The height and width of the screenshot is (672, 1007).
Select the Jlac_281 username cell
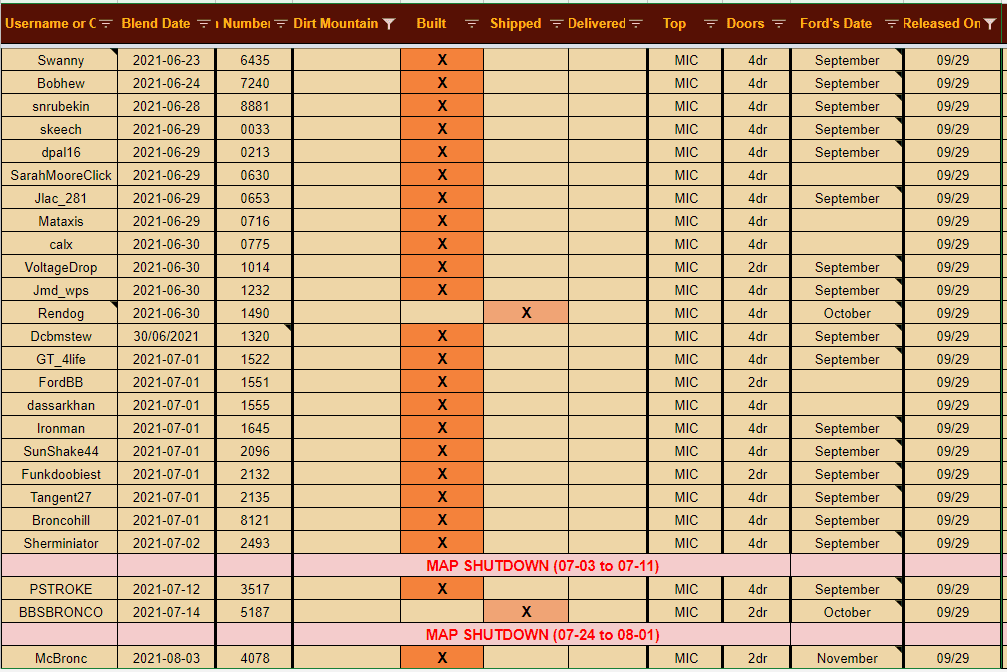tap(60, 199)
